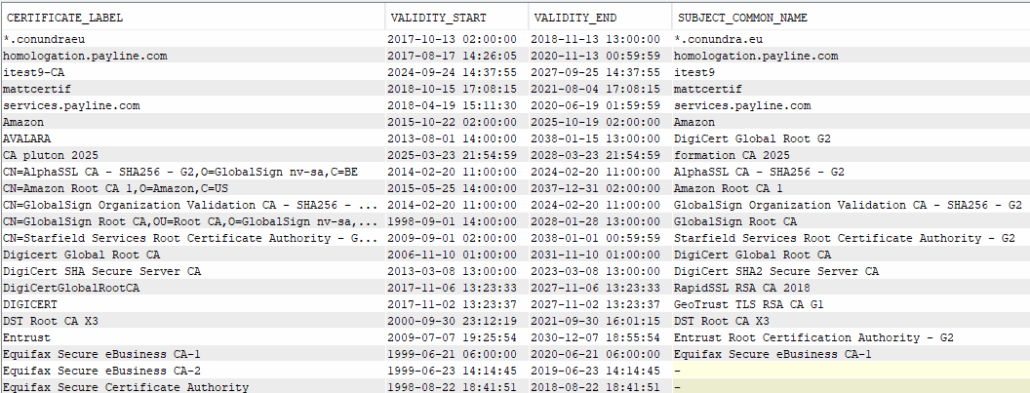Viewport: 1030px width, 393px height.
Task: Click the CA pluton 2025 row
Action: (515, 155)
